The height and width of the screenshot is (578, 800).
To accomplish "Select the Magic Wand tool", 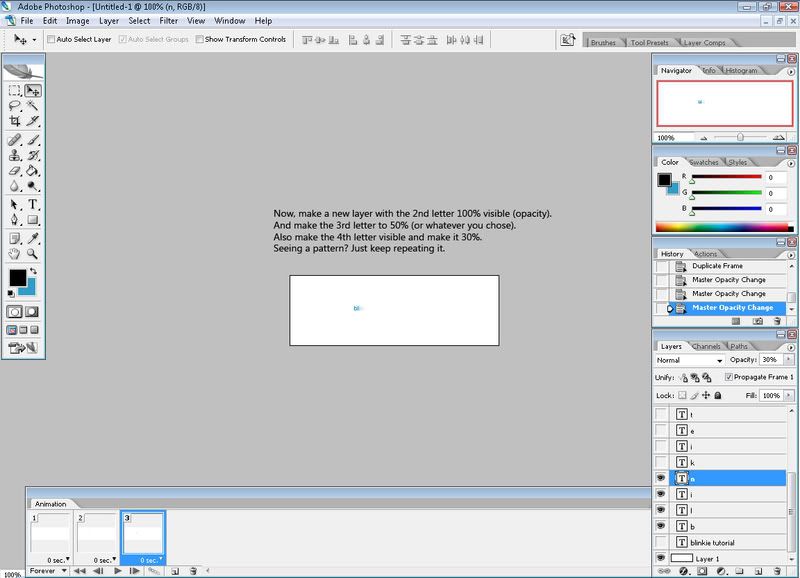I will [33, 106].
